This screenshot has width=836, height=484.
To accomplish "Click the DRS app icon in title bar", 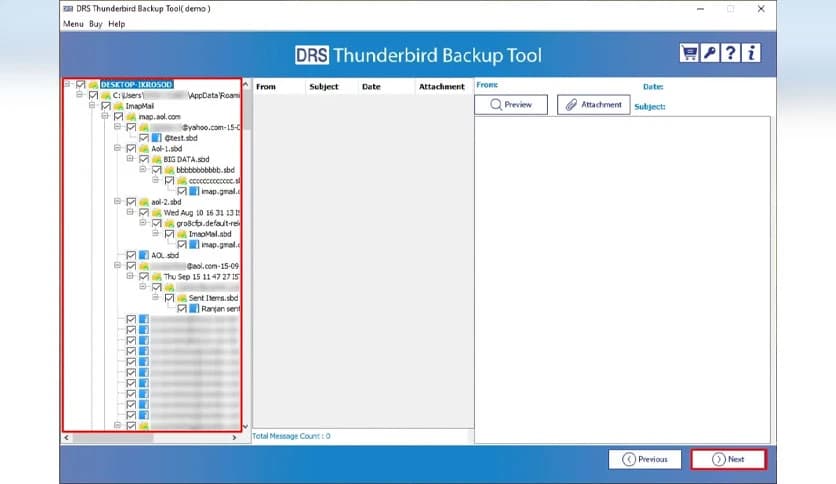I will tap(68, 9).
